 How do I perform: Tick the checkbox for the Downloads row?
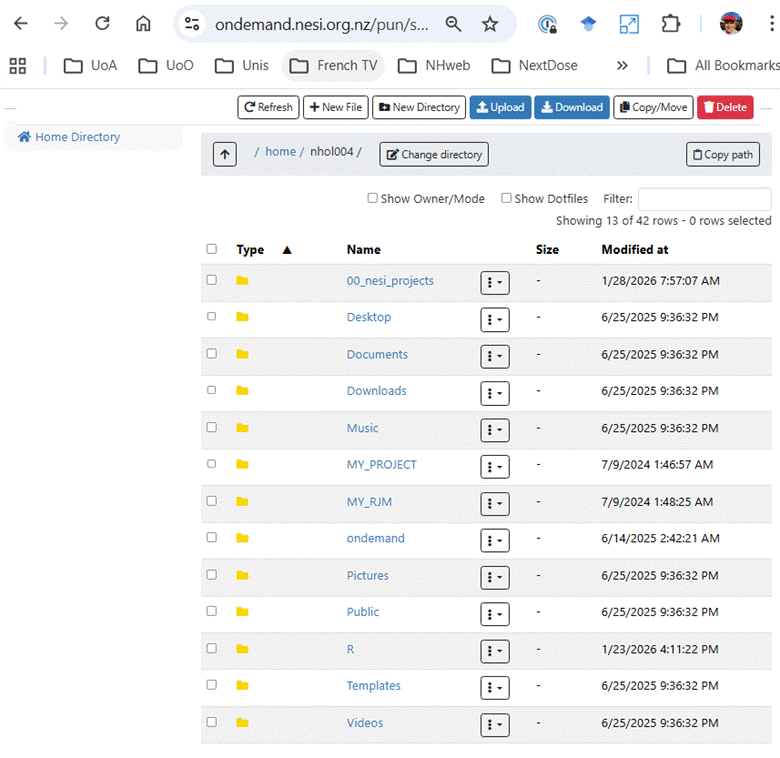211,390
